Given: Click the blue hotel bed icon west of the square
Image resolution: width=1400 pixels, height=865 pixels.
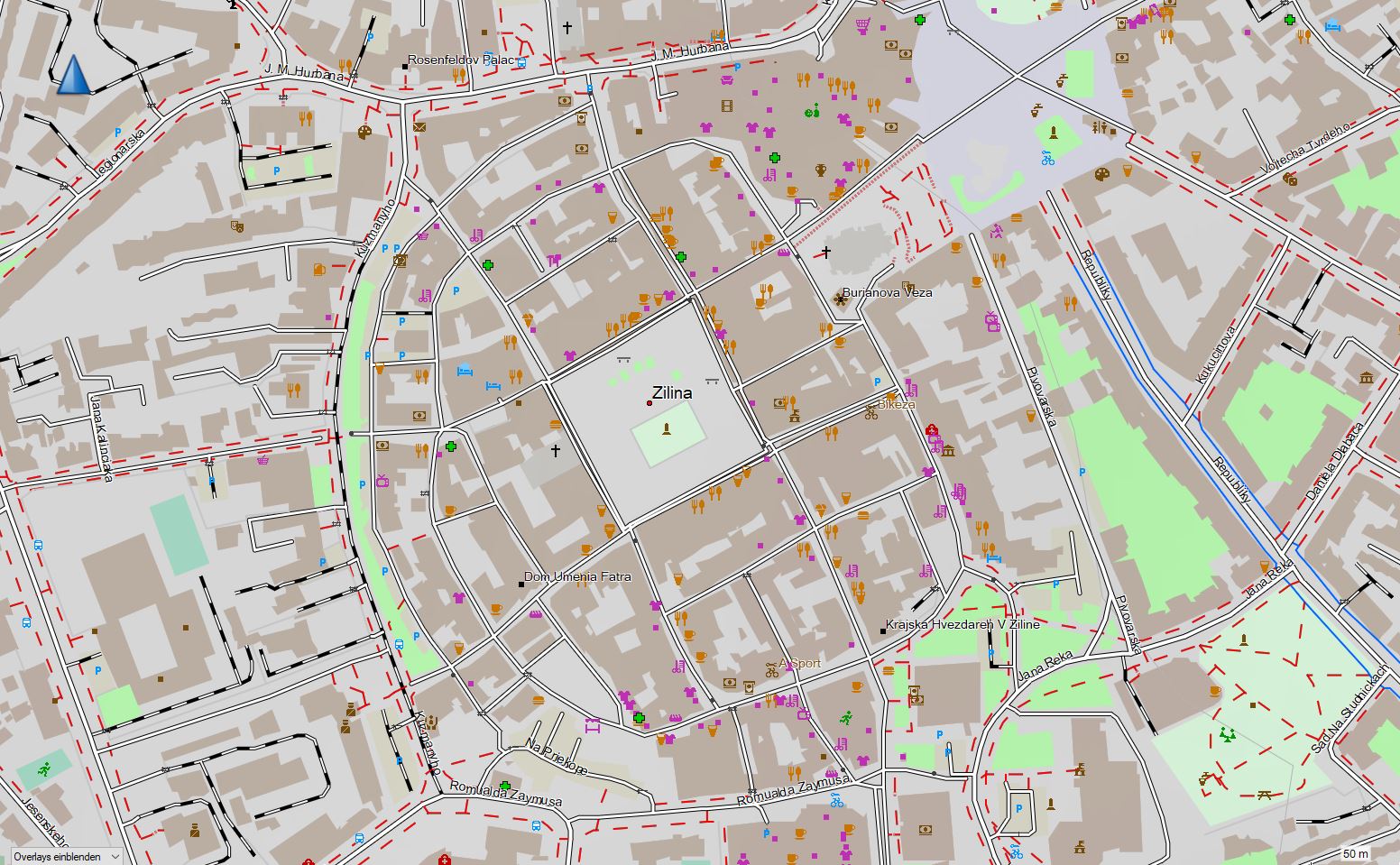Looking at the screenshot, I should (465, 369).
